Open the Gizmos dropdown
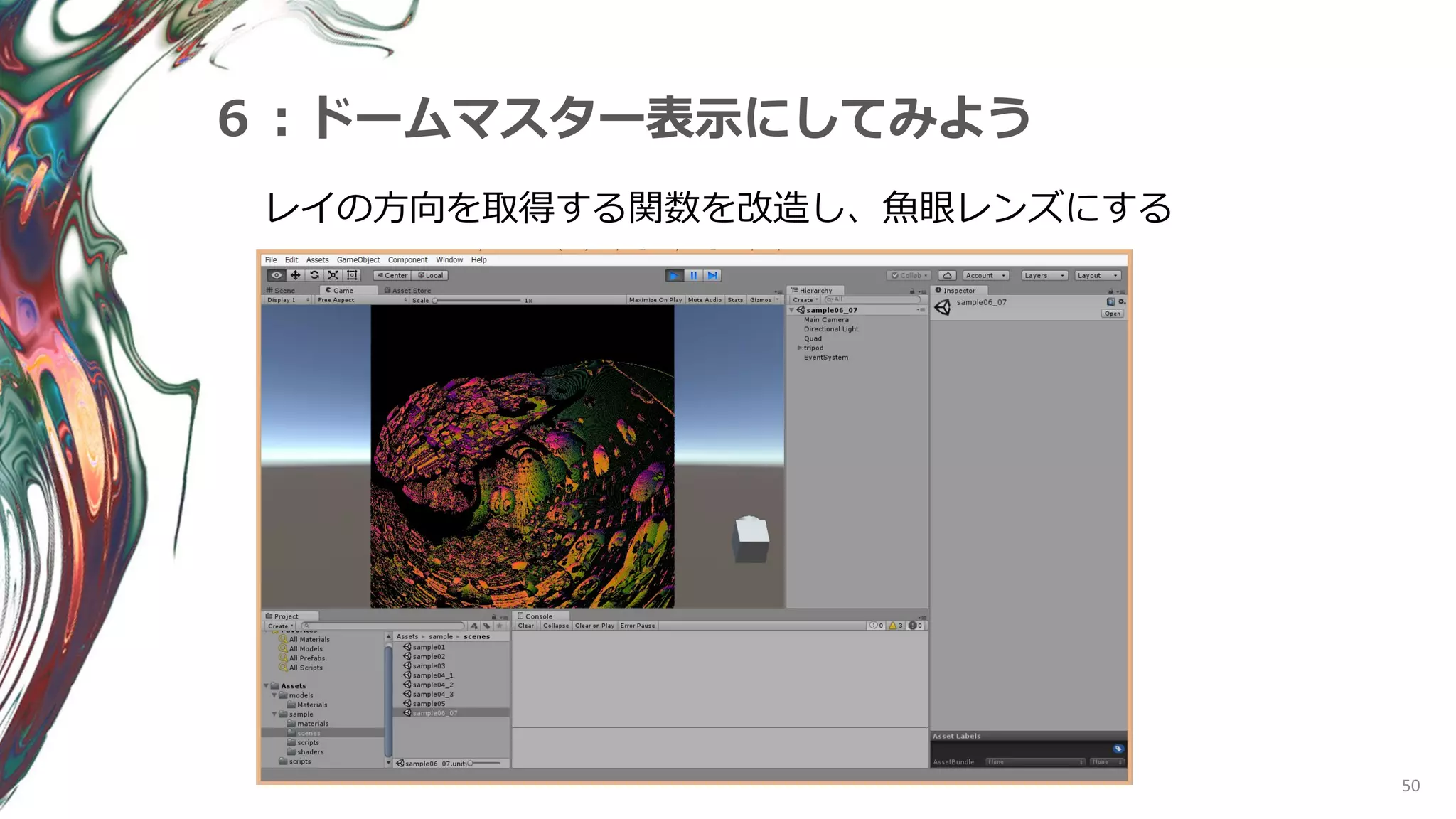 point(764,300)
